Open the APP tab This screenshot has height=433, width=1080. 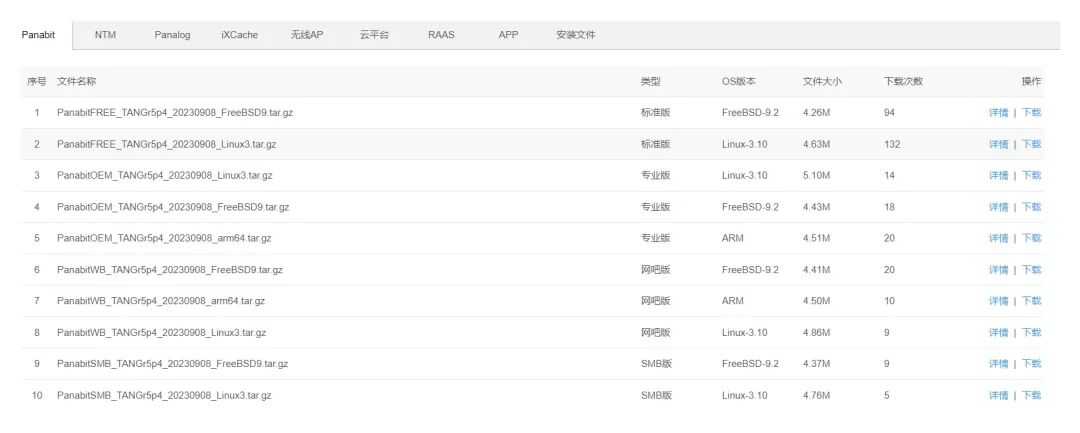tap(508, 35)
